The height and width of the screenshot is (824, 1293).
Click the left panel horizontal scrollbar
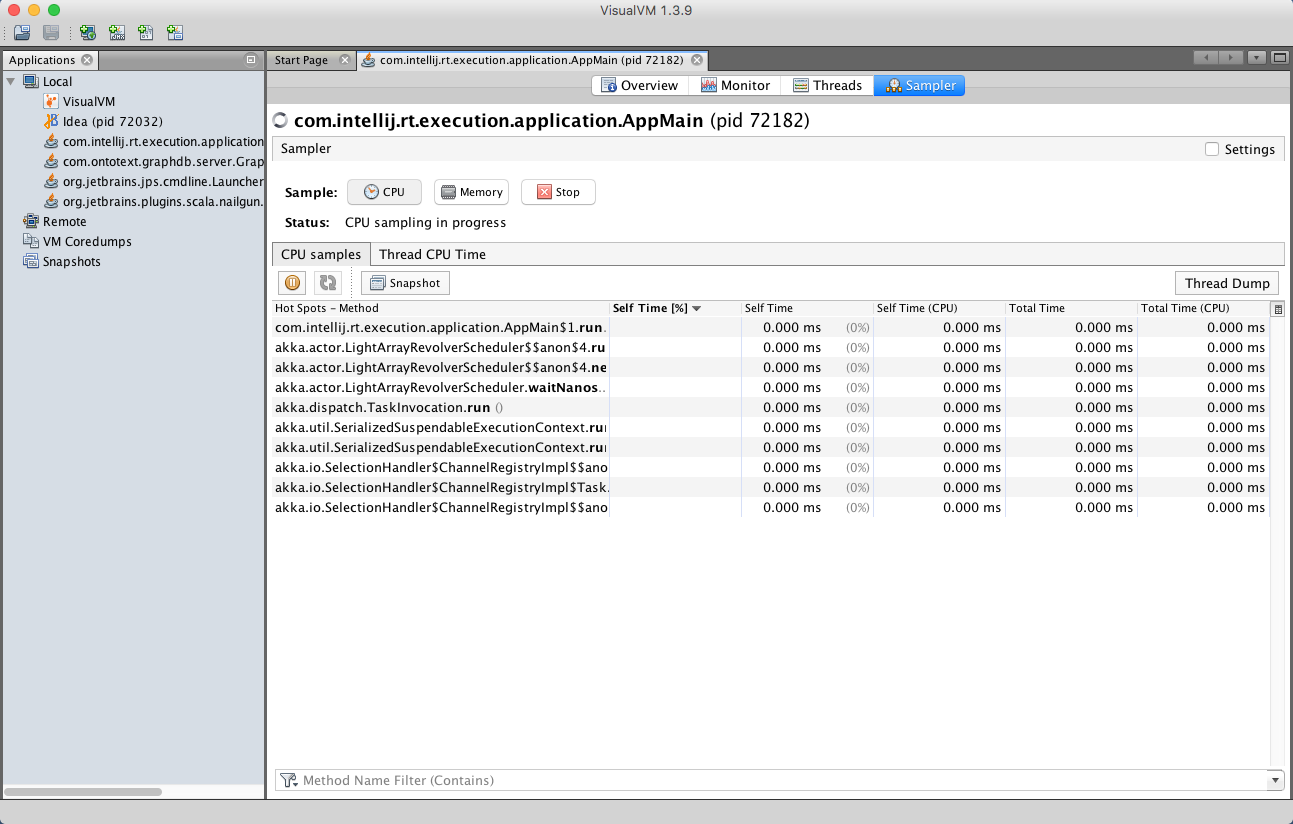[x=84, y=791]
